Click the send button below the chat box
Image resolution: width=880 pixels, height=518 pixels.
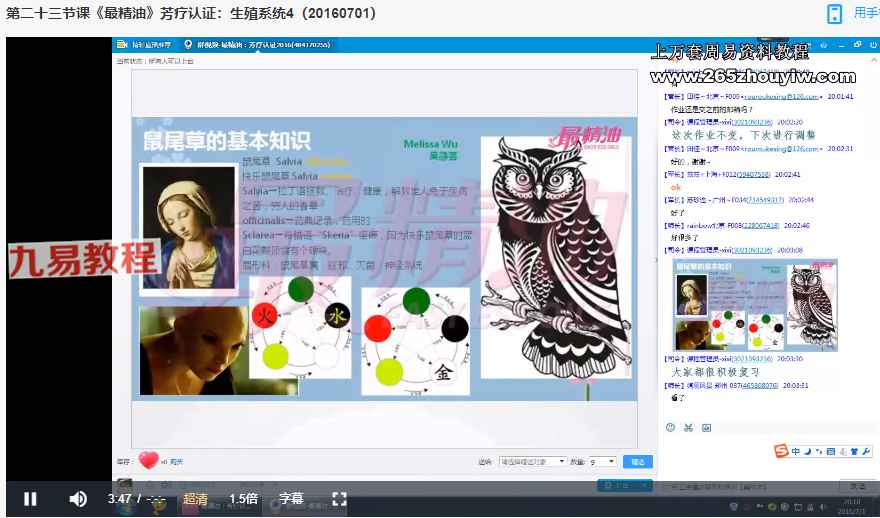tap(857, 487)
